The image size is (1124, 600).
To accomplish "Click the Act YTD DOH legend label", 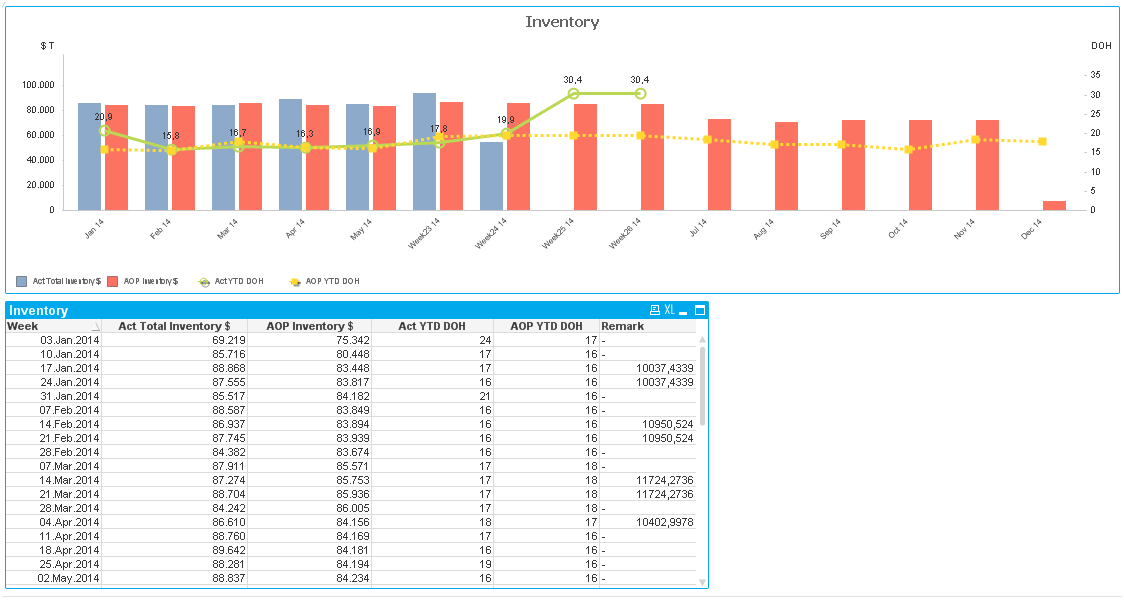I will coord(239,281).
